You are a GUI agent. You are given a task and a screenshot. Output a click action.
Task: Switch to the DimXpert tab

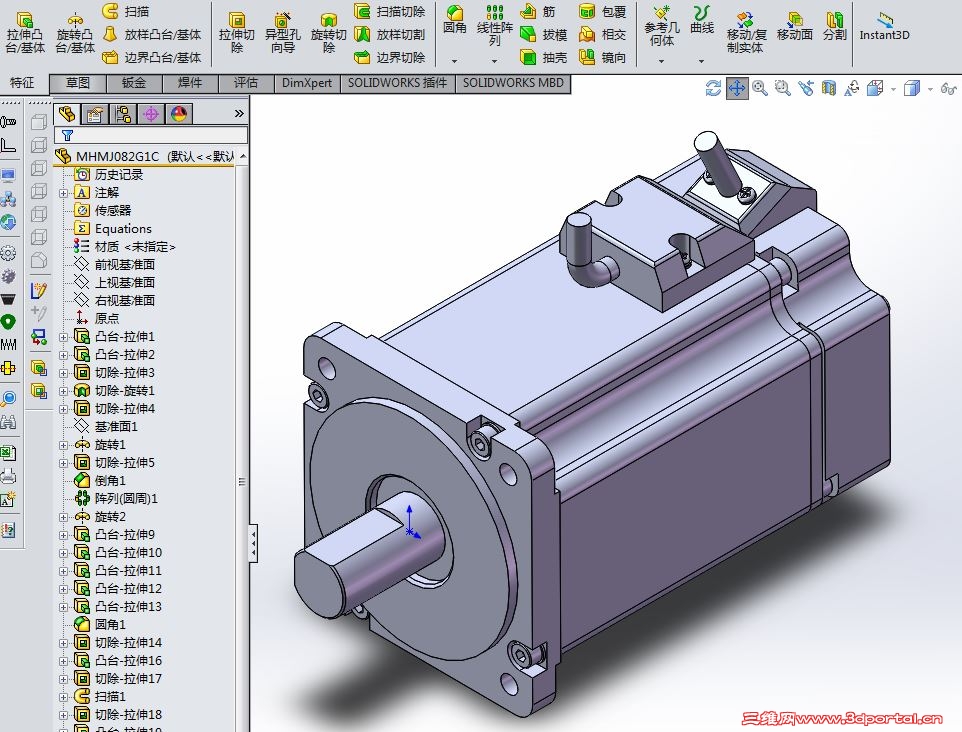[307, 83]
